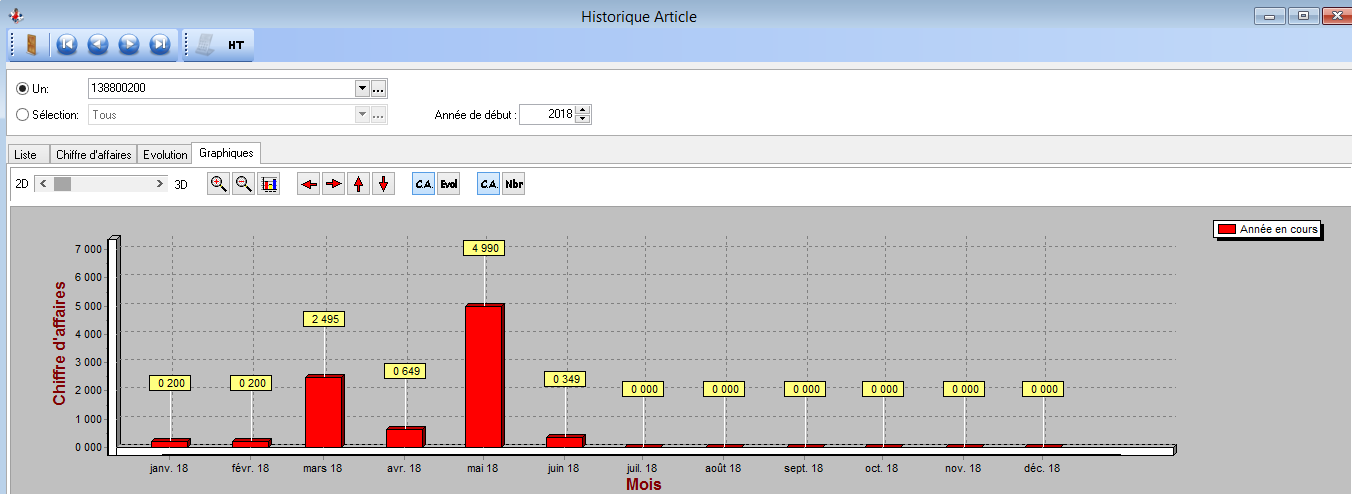Click the ellipsis browse button beside article field
The width and height of the screenshot is (1352, 494).
tap(379, 88)
